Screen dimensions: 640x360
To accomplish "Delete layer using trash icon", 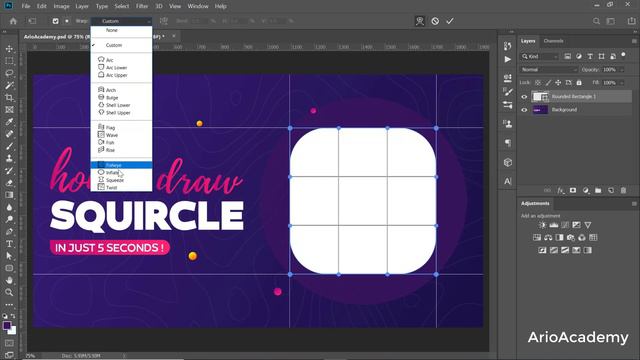I will pyautogui.click(x=623, y=190).
